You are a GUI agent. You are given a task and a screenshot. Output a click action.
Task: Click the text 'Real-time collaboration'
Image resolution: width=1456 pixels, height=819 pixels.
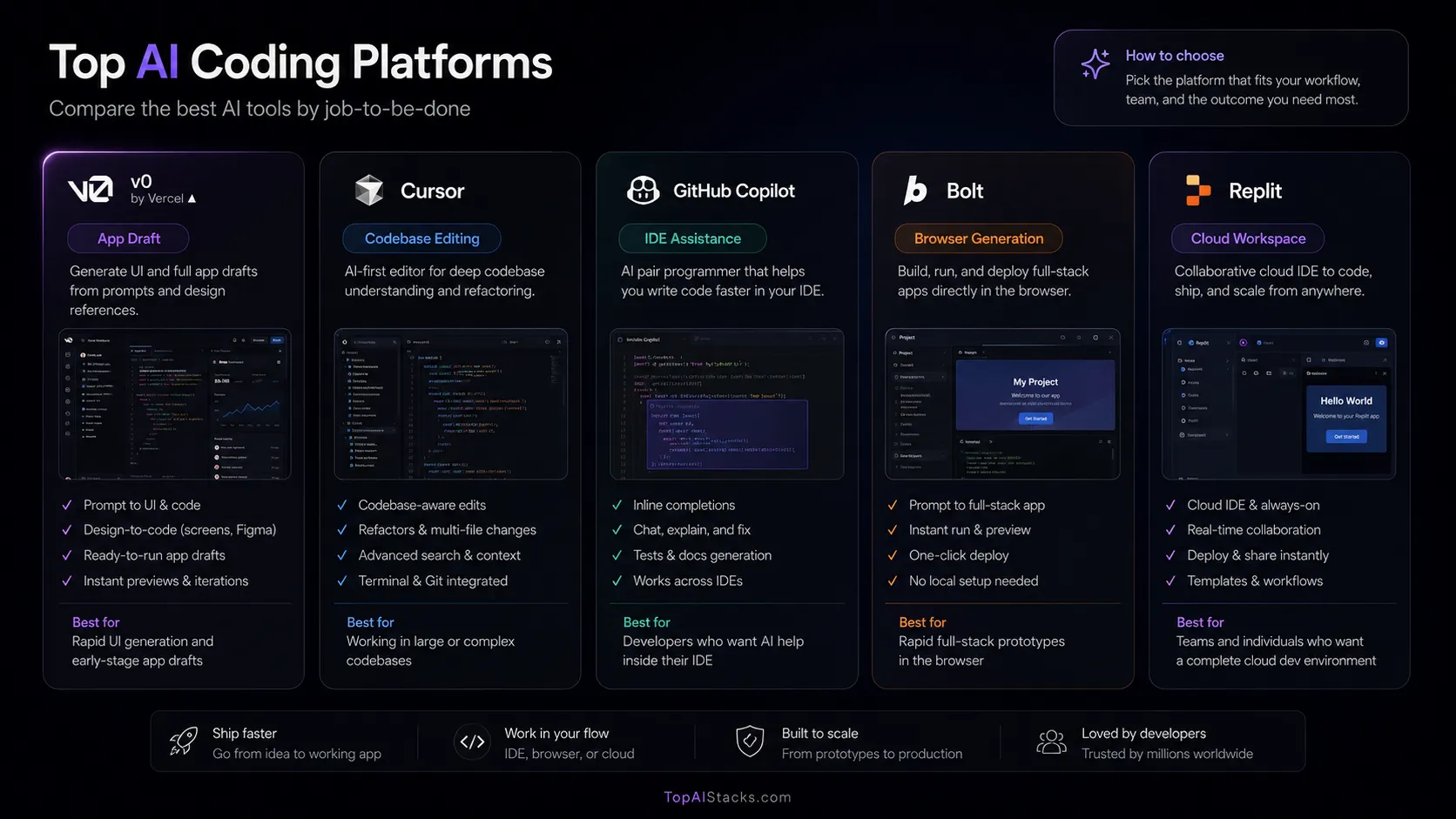click(x=1254, y=530)
